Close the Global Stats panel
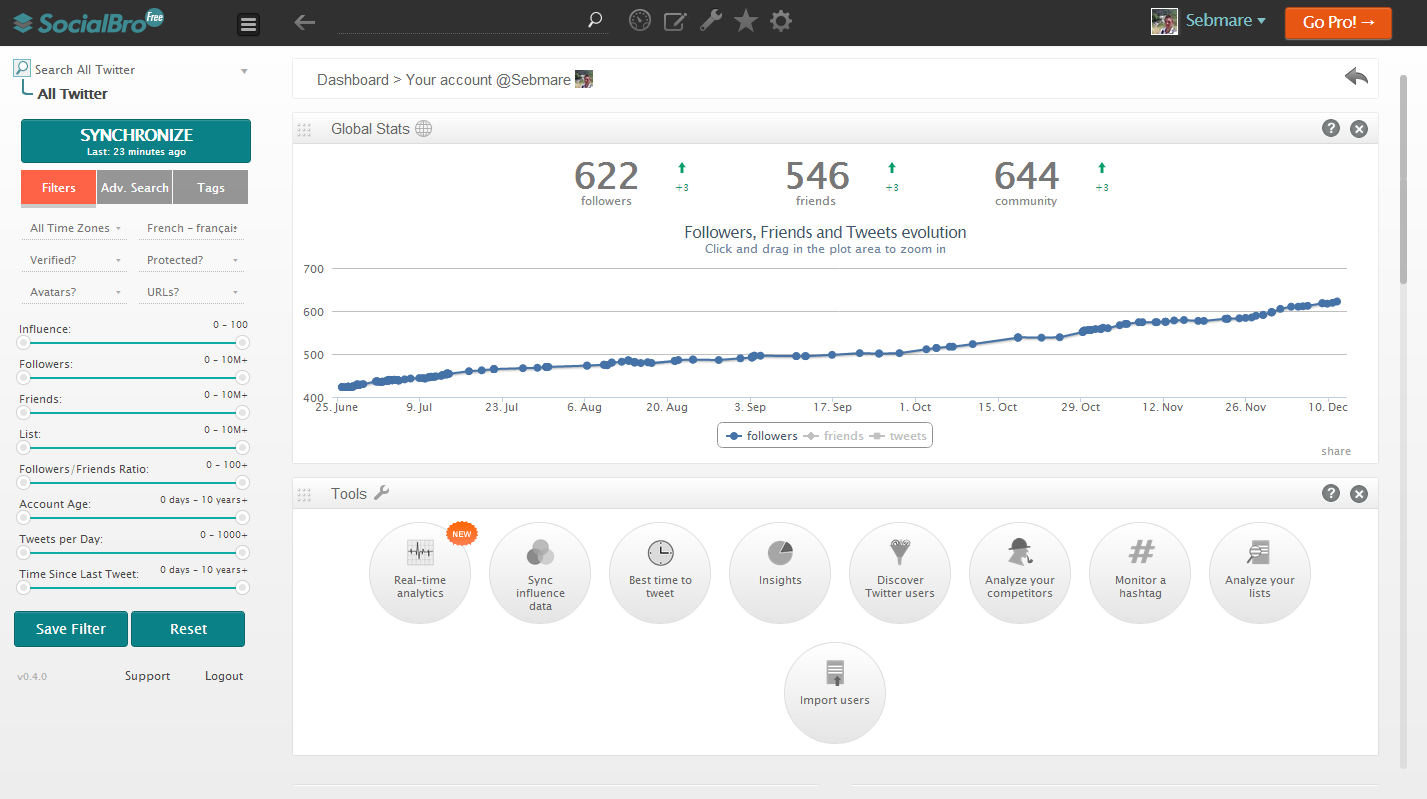Image resolution: width=1427 pixels, height=799 pixels. pyautogui.click(x=1358, y=128)
